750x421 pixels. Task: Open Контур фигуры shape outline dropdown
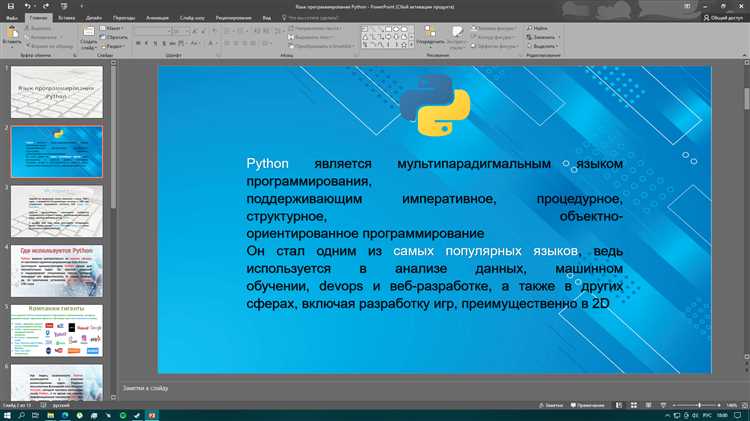point(493,37)
